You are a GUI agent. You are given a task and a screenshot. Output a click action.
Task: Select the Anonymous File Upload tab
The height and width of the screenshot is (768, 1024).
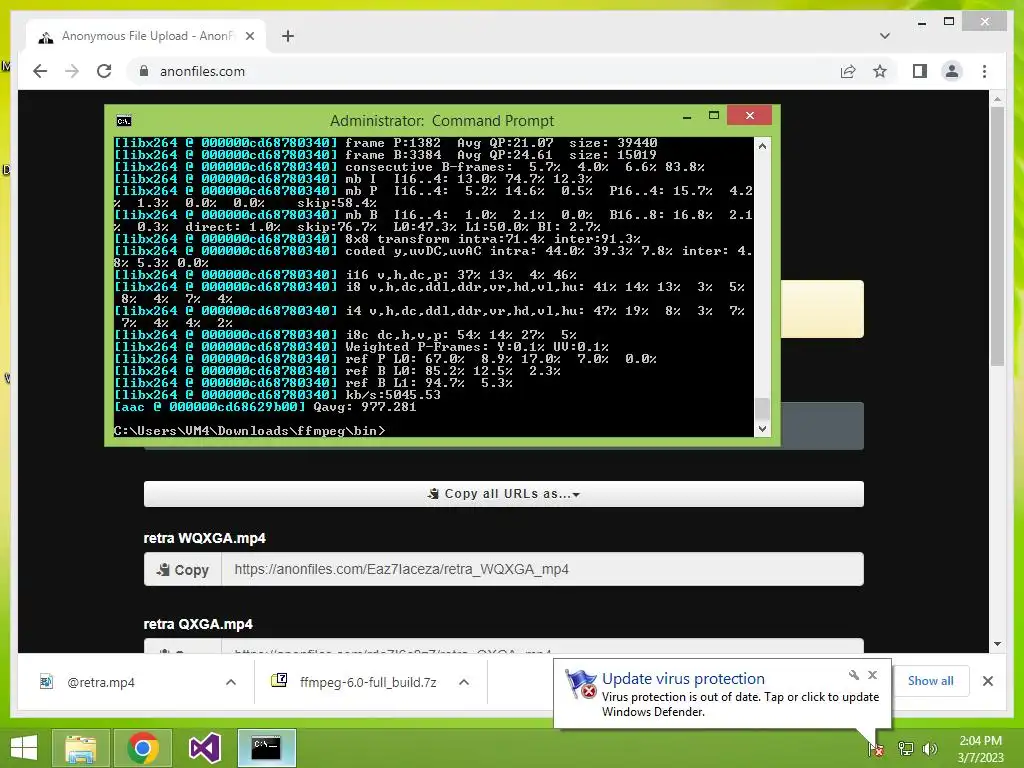[147, 36]
